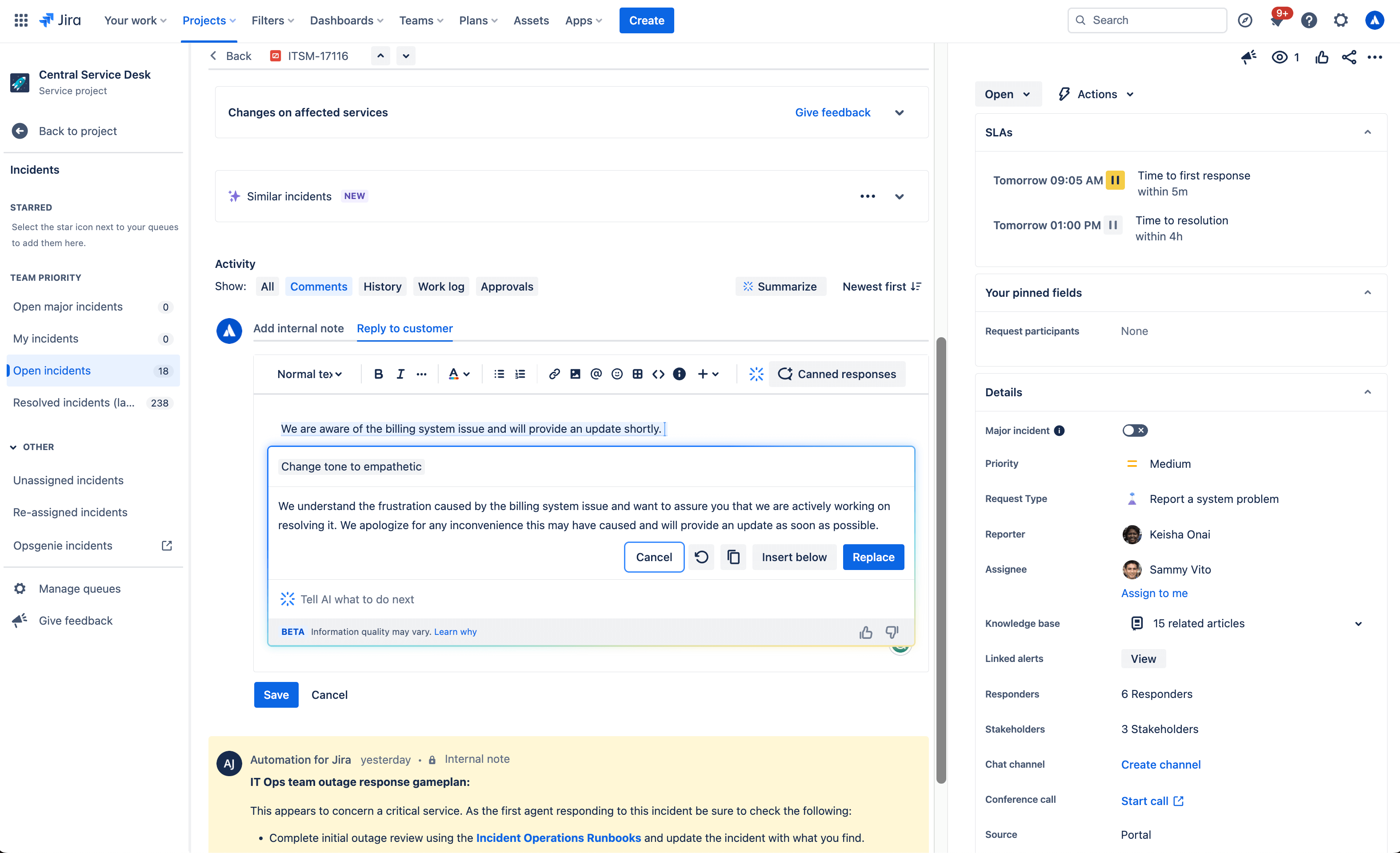Collapse the Similar incidents section
This screenshot has width=1400, height=853.
point(899,195)
